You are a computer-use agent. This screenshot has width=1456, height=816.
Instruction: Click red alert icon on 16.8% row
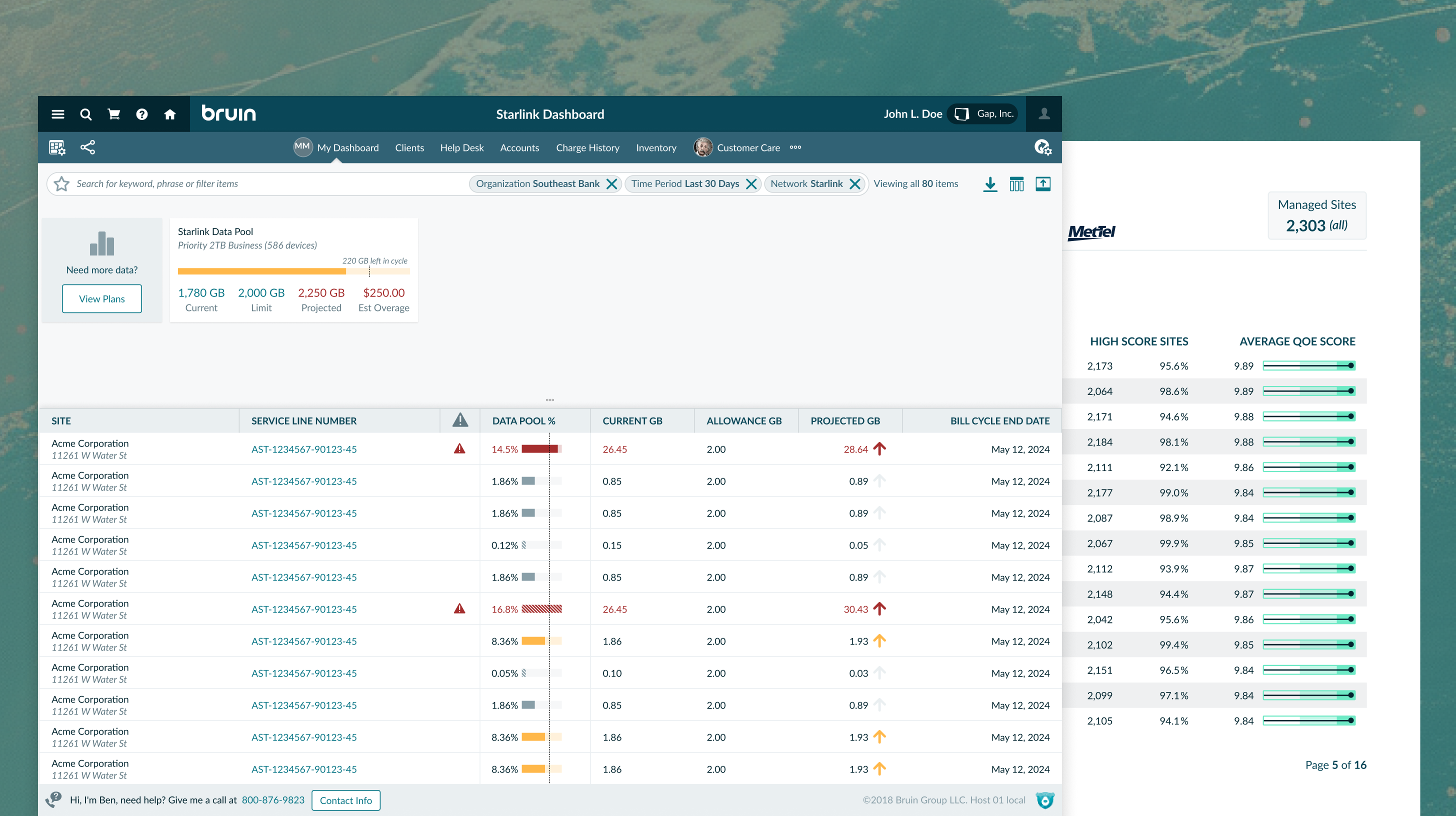[459, 608]
